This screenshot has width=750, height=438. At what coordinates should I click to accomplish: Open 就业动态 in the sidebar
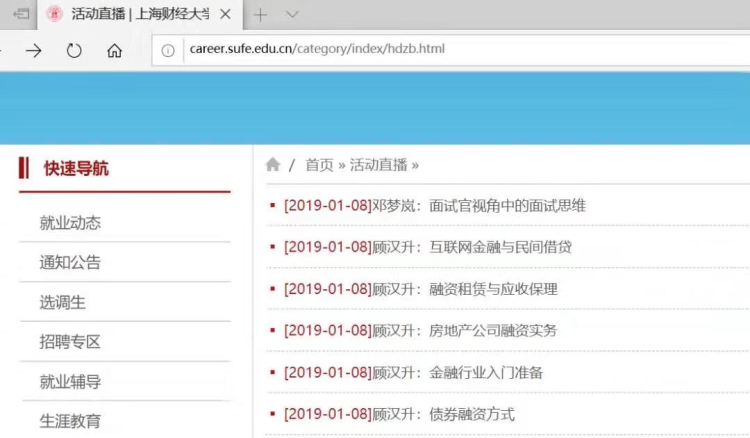click(70, 223)
